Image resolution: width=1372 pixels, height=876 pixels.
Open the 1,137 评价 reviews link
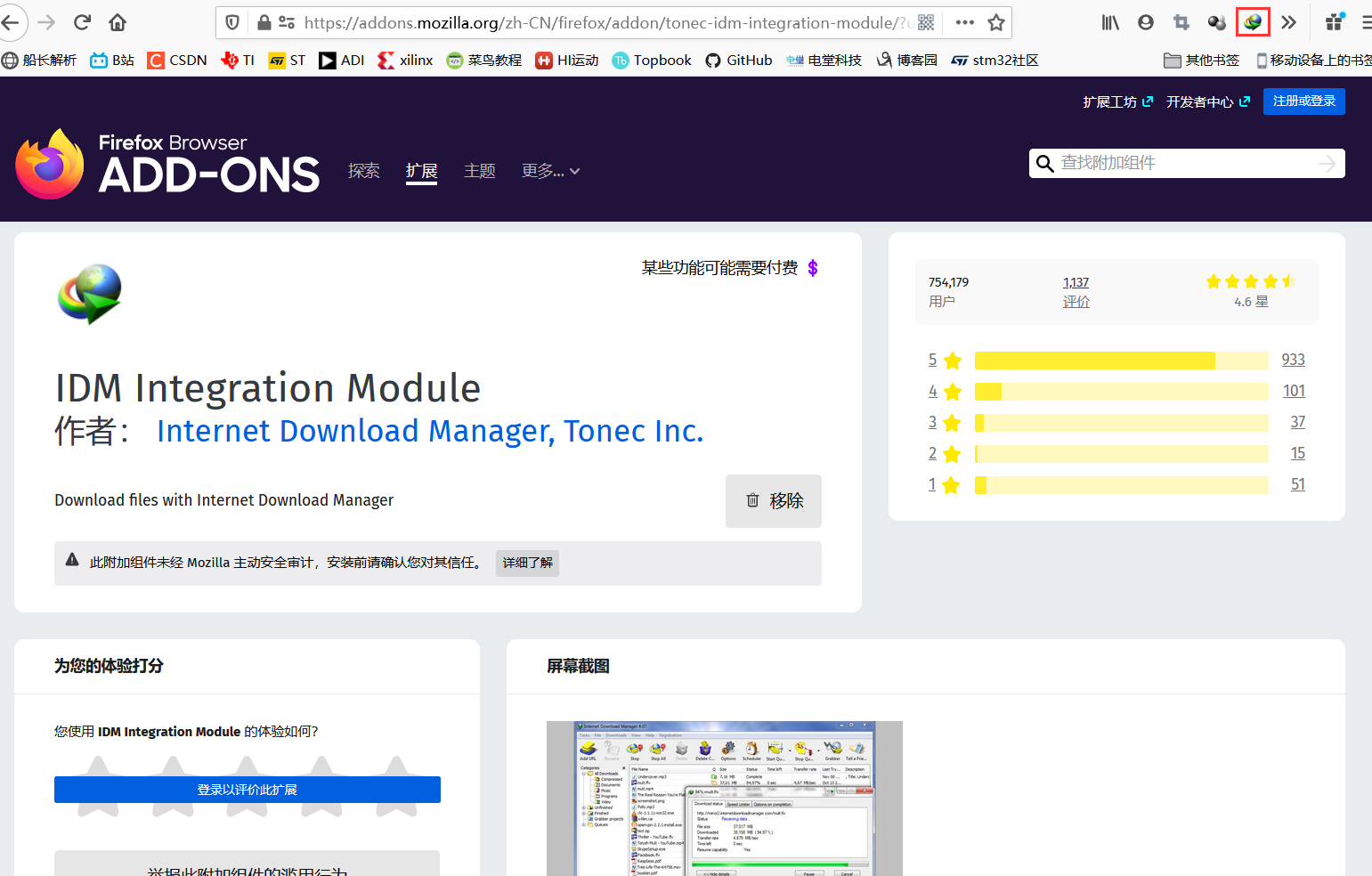(1076, 291)
